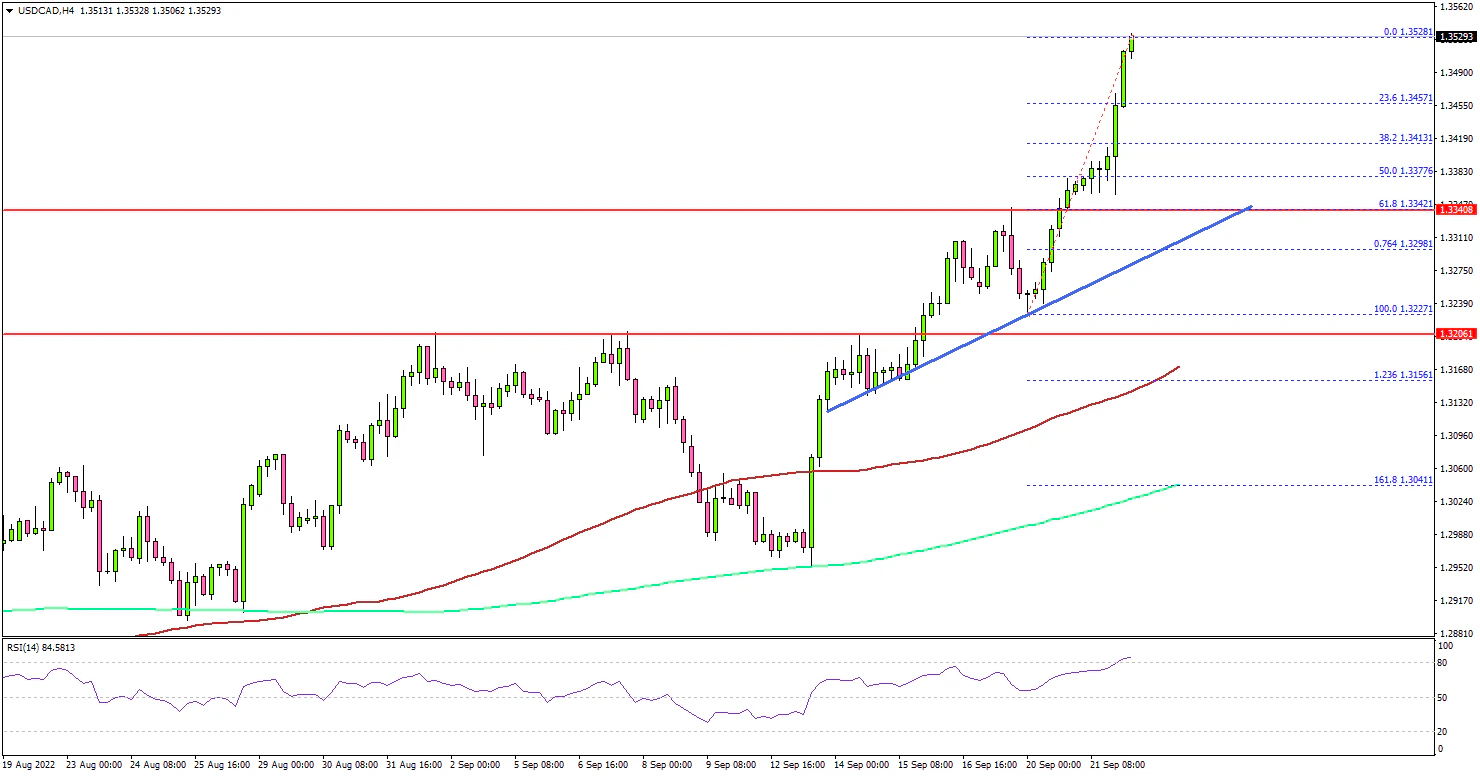Click the green moving average's right end
Viewport: 1480px width, 776px height.
(1178, 485)
